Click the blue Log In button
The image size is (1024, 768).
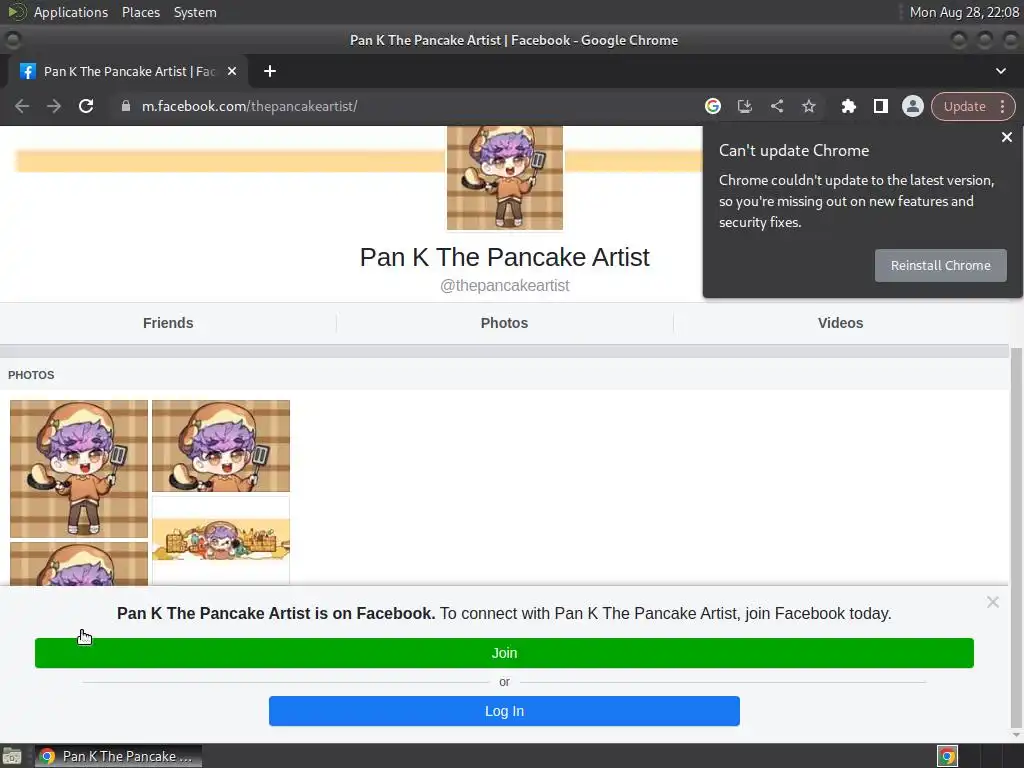pyautogui.click(x=504, y=711)
